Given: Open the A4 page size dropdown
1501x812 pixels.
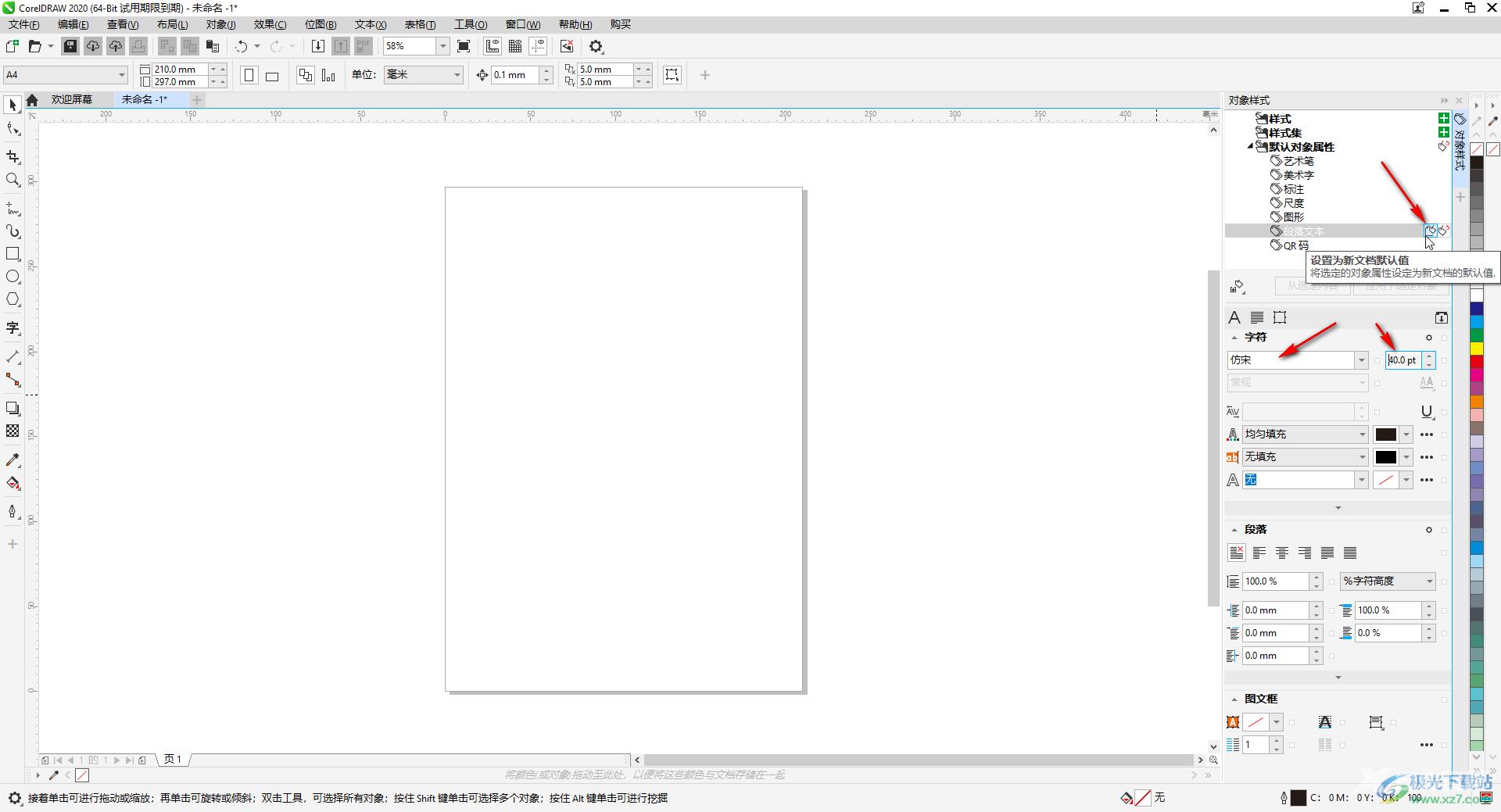Looking at the screenshot, I should [x=122, y=75].
